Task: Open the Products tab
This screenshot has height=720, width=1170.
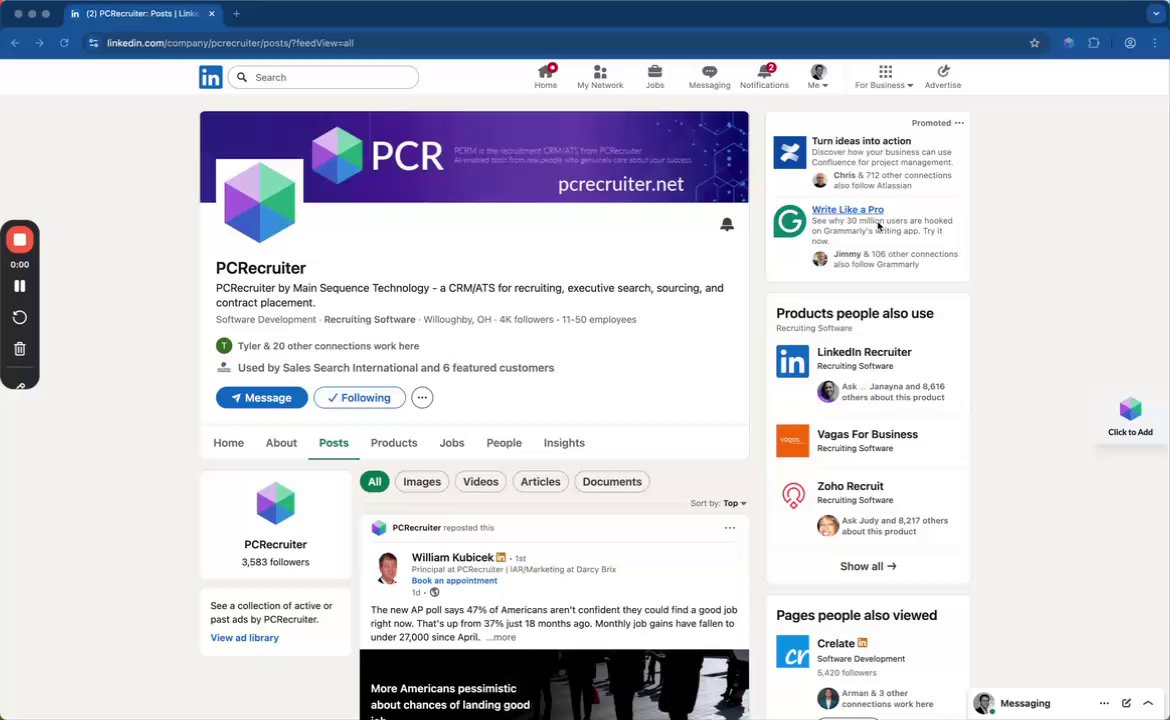Action: tap(394, 442)
